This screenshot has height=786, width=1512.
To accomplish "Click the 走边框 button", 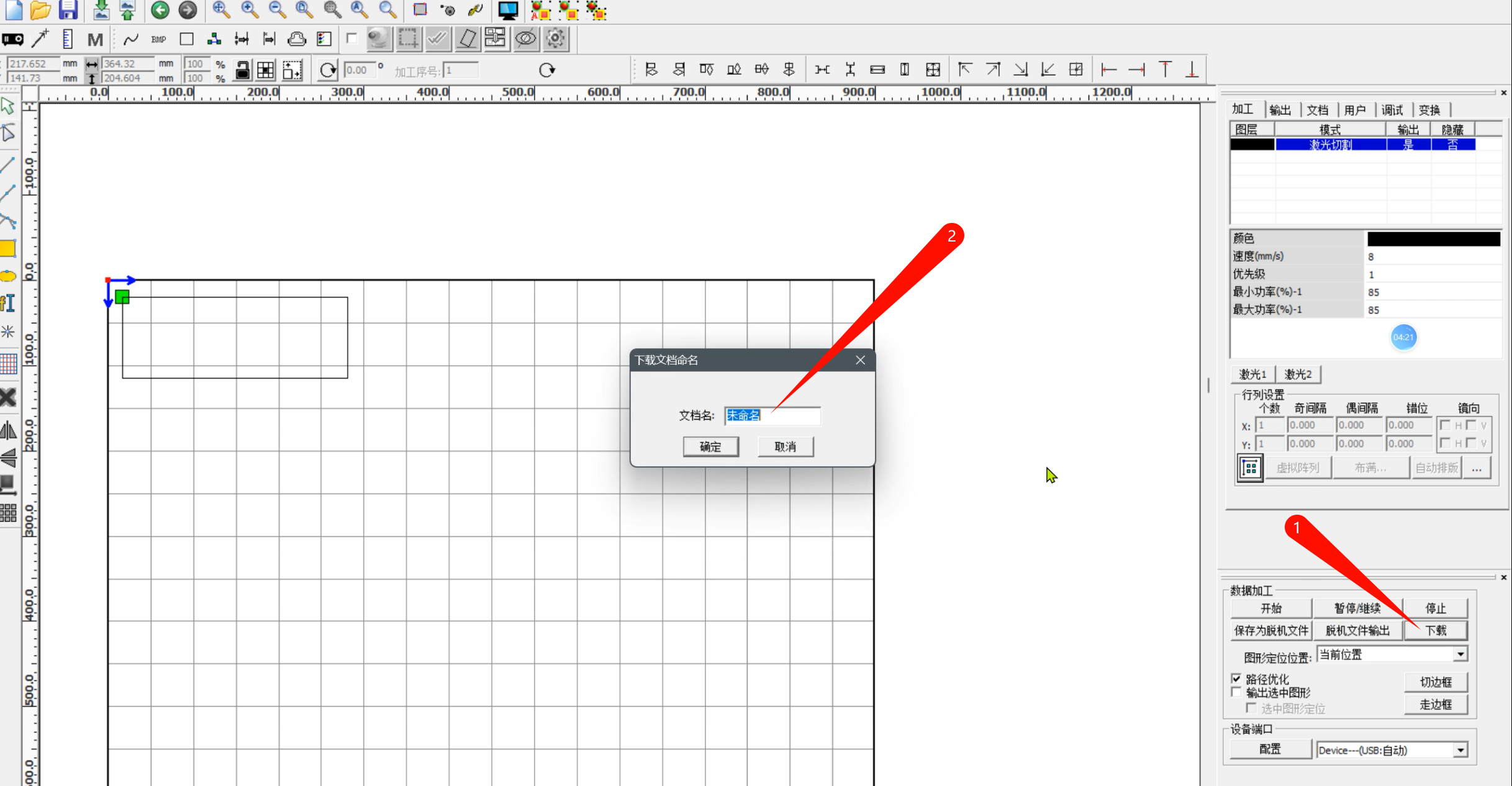I will tap(1436, 704).
